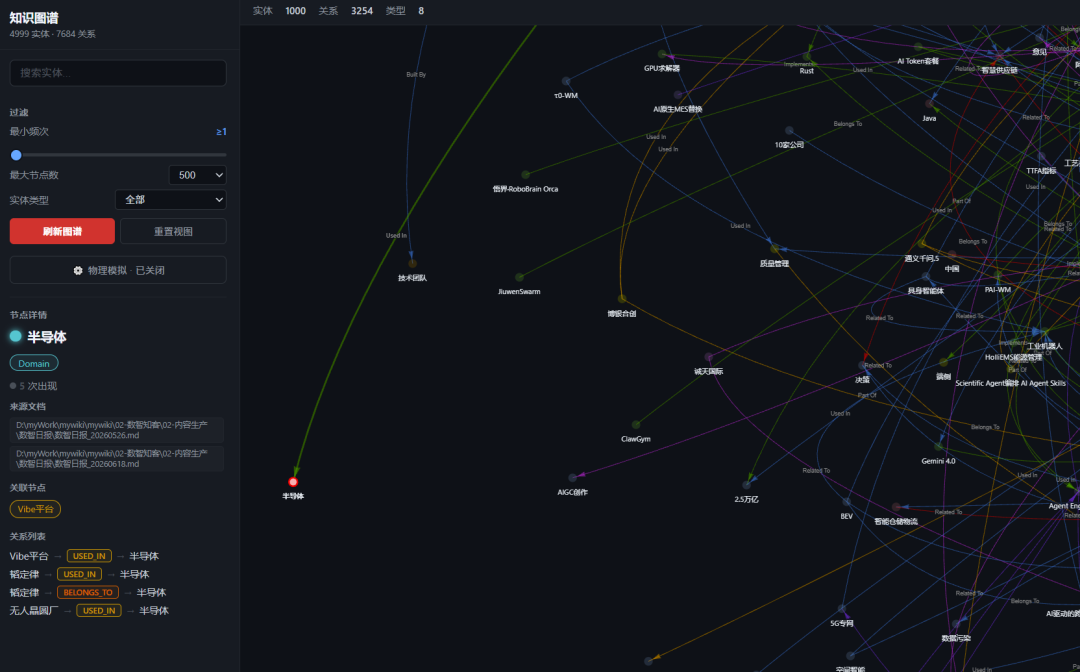Select the PAI-WM graph node
The width and height of the screenshot is (1080, 672).
pyautogui.click(x=997, y=276)
